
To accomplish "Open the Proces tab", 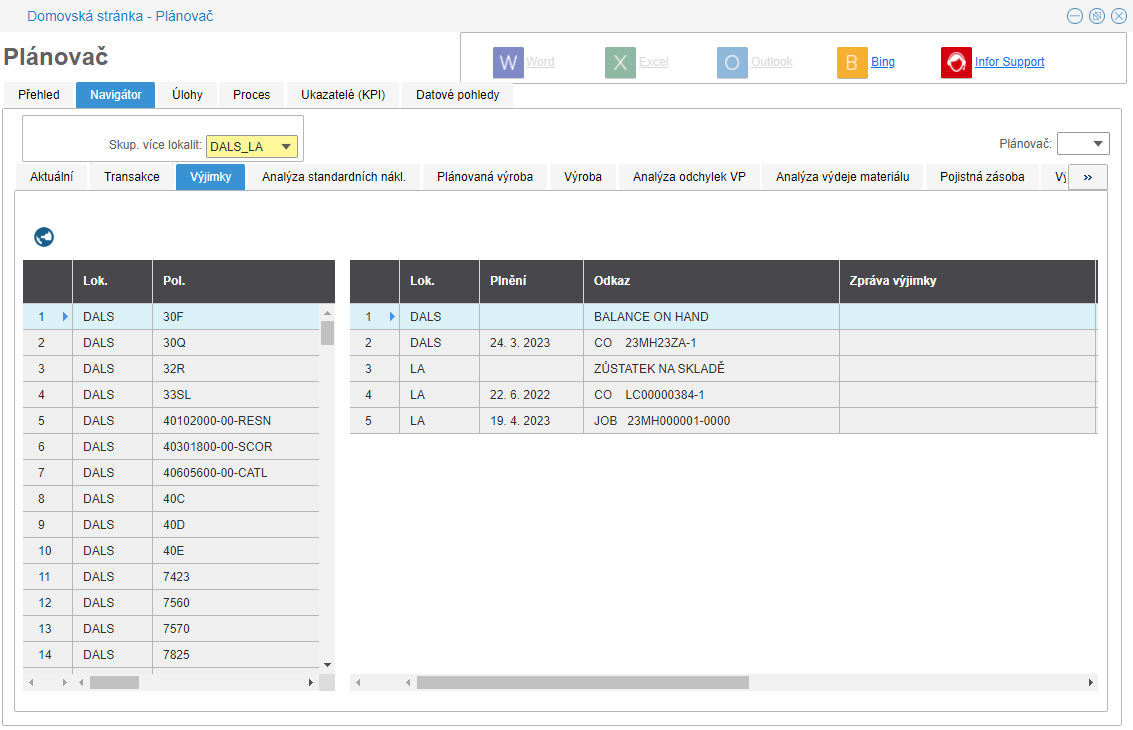I will tap(251, 95).
